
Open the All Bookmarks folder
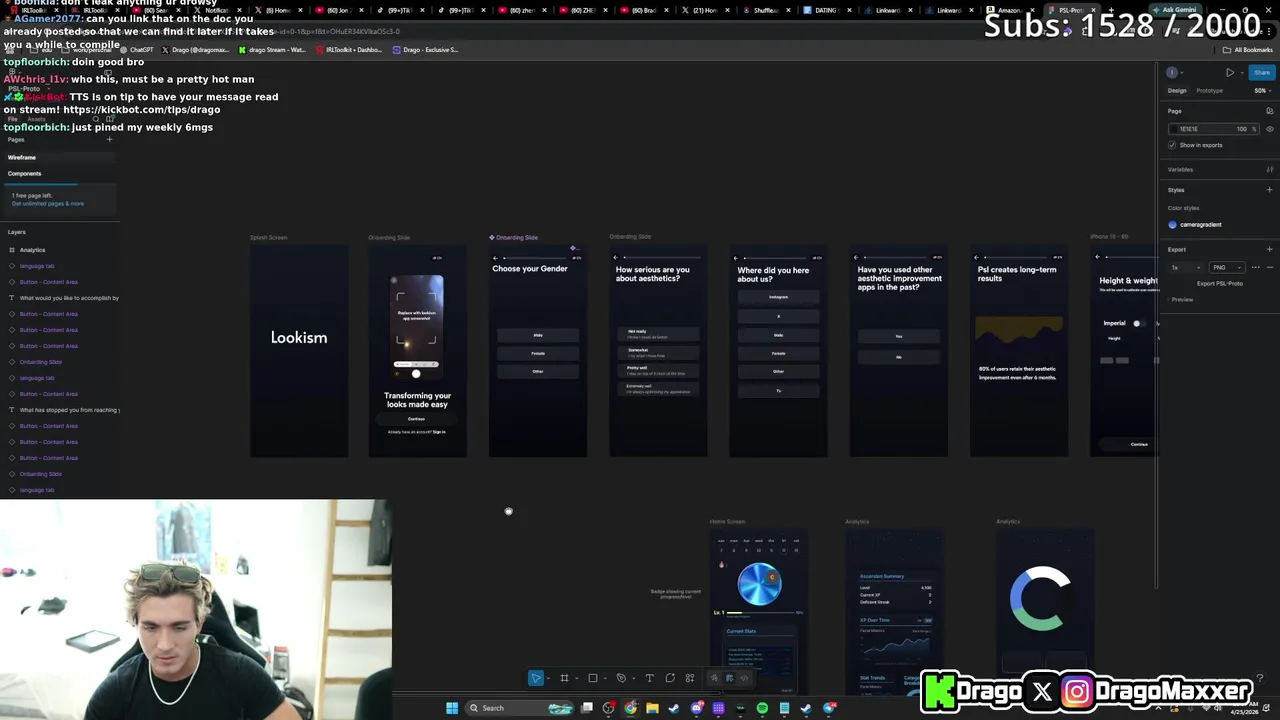click(x=1249, y=49)
